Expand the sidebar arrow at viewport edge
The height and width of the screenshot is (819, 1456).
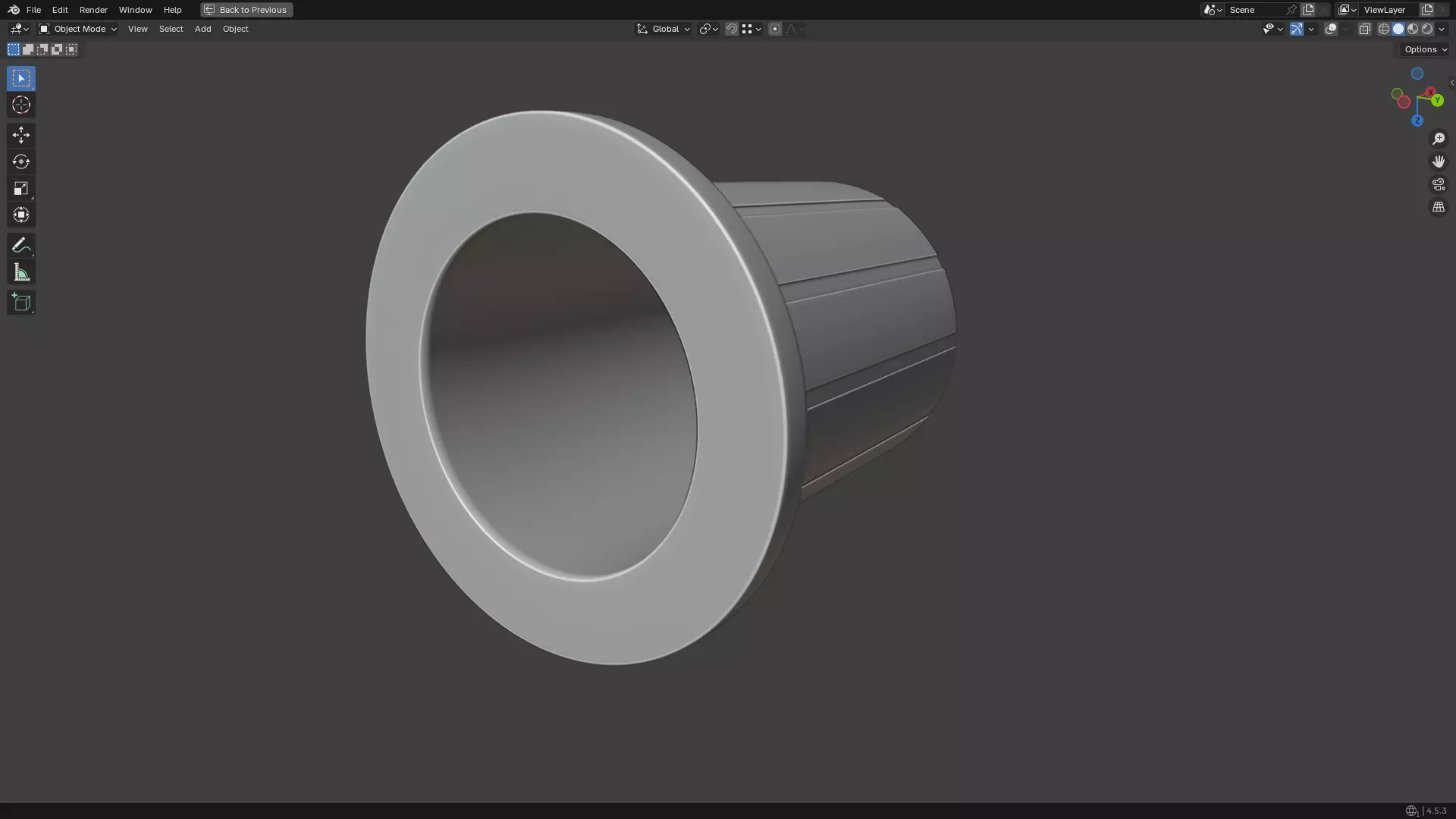[x=1451, y=83]
